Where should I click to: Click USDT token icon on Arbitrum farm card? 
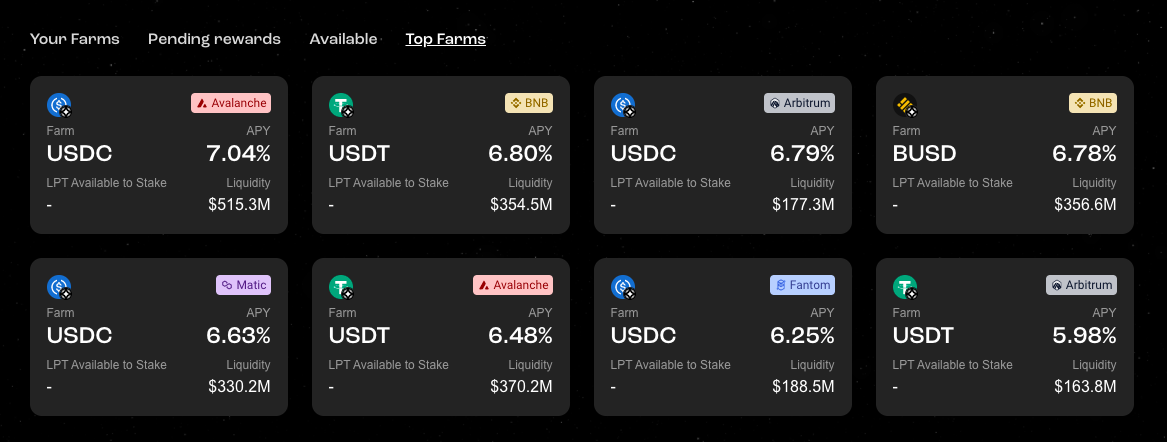[x=906, y=287]
